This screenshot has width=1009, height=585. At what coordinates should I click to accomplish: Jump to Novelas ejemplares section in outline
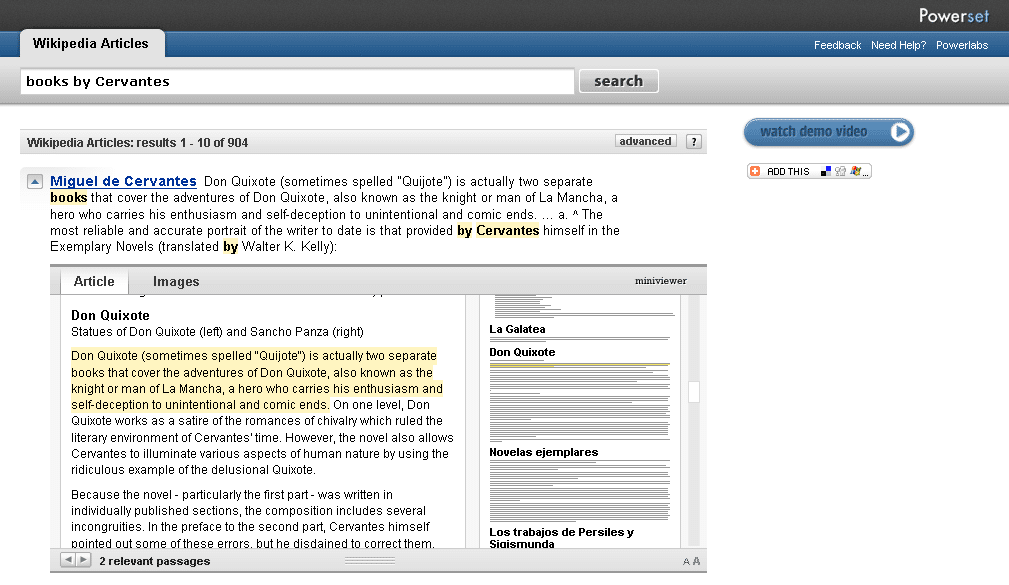pos(544,452)
